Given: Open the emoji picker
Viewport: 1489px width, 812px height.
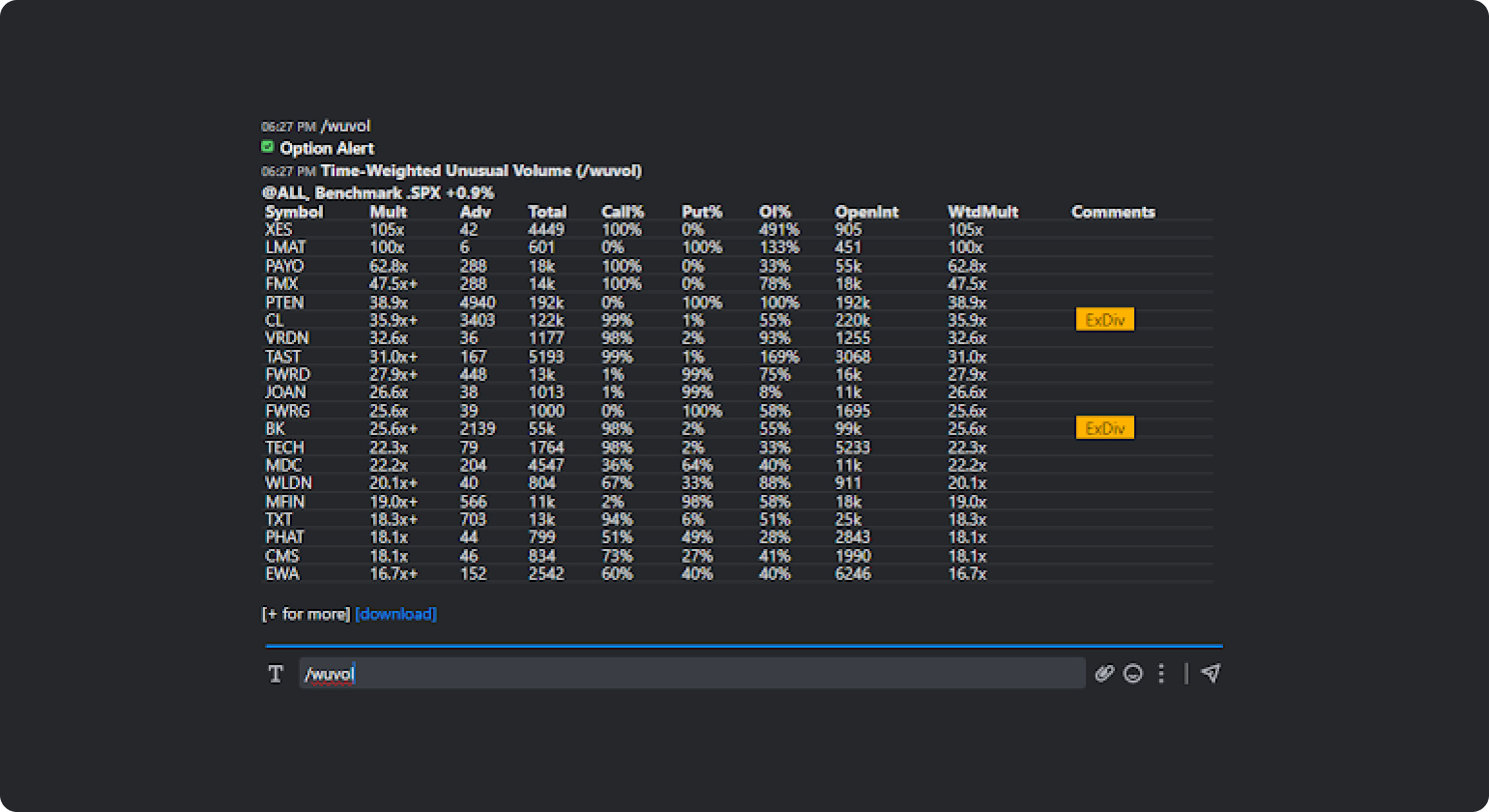Looking at the screenshot, I should point(1133,674).
